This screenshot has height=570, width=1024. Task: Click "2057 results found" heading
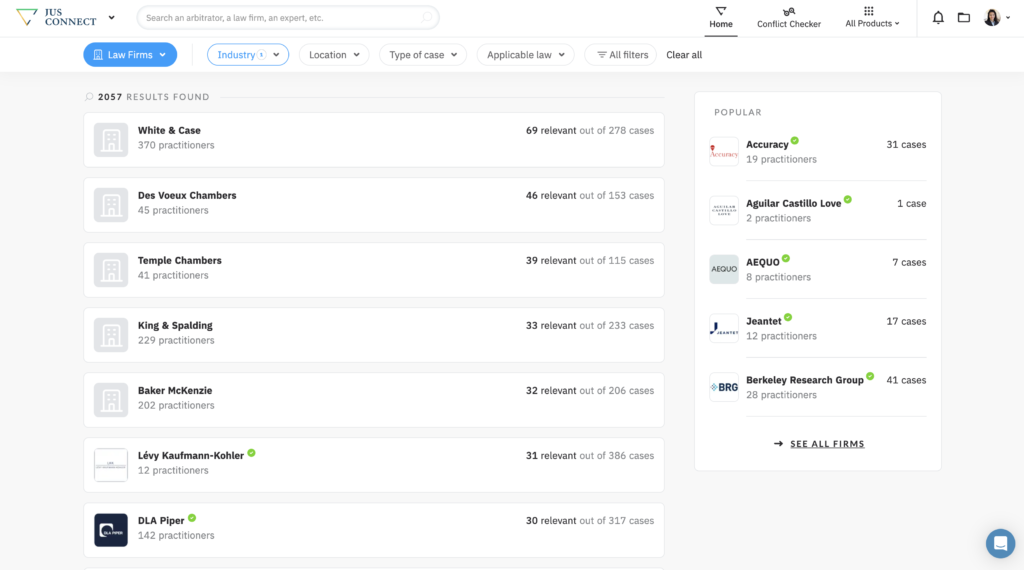pyautogui.click(x=153, y=97)
